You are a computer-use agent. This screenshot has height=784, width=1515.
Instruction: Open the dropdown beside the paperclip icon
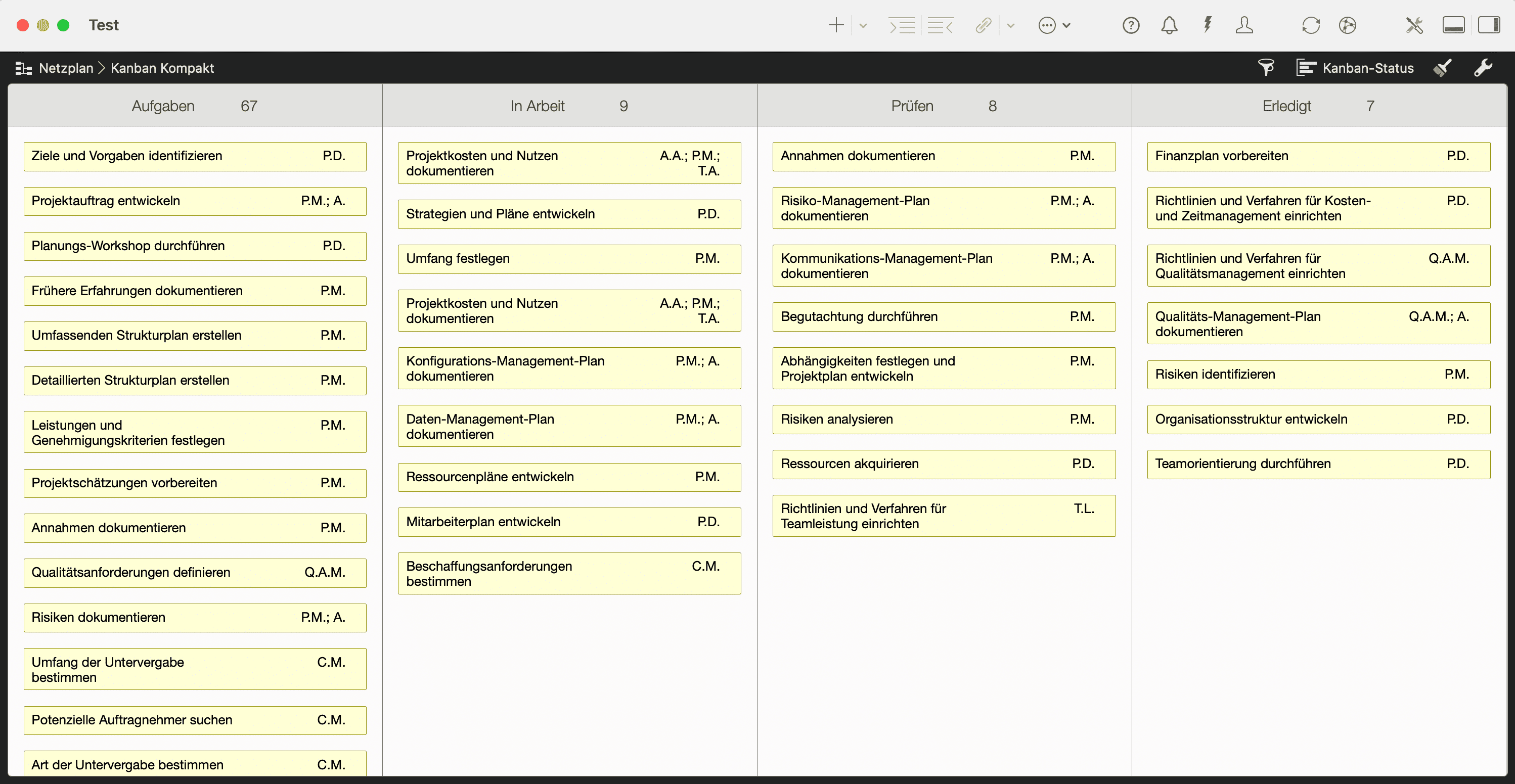click(1010, 25)
